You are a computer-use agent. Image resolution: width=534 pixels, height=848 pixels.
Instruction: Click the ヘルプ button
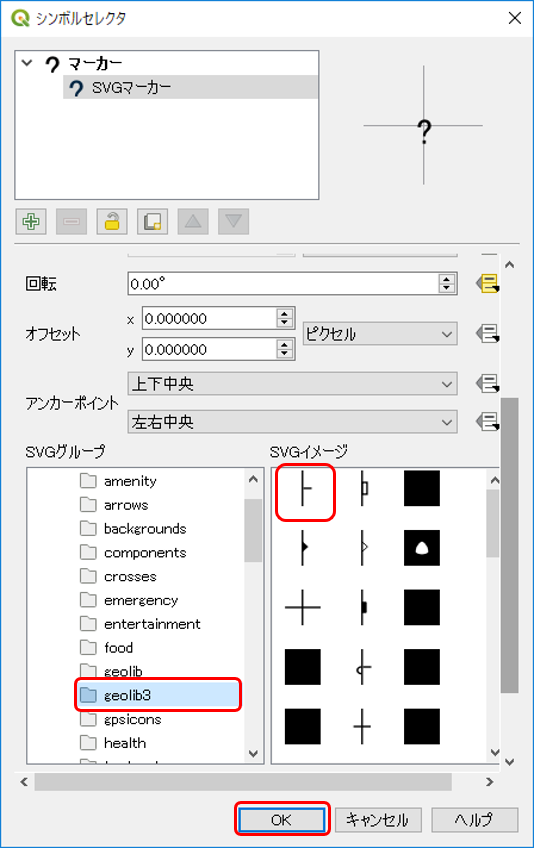pyautogui.click(x=474, y=820)
